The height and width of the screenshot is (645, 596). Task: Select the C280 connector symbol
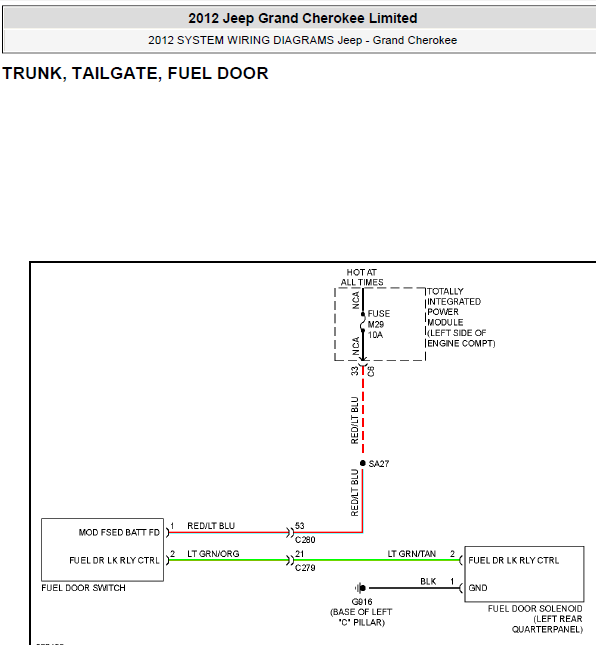[291, 532]
